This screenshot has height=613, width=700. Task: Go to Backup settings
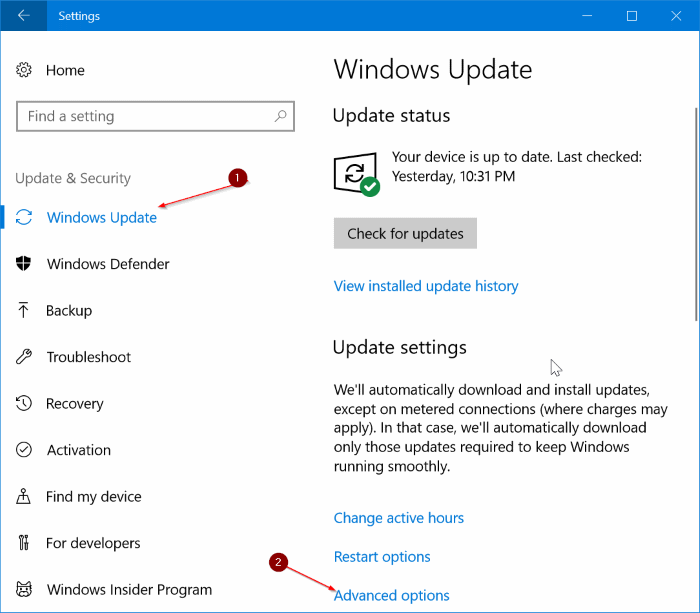[x=69, y=310]
